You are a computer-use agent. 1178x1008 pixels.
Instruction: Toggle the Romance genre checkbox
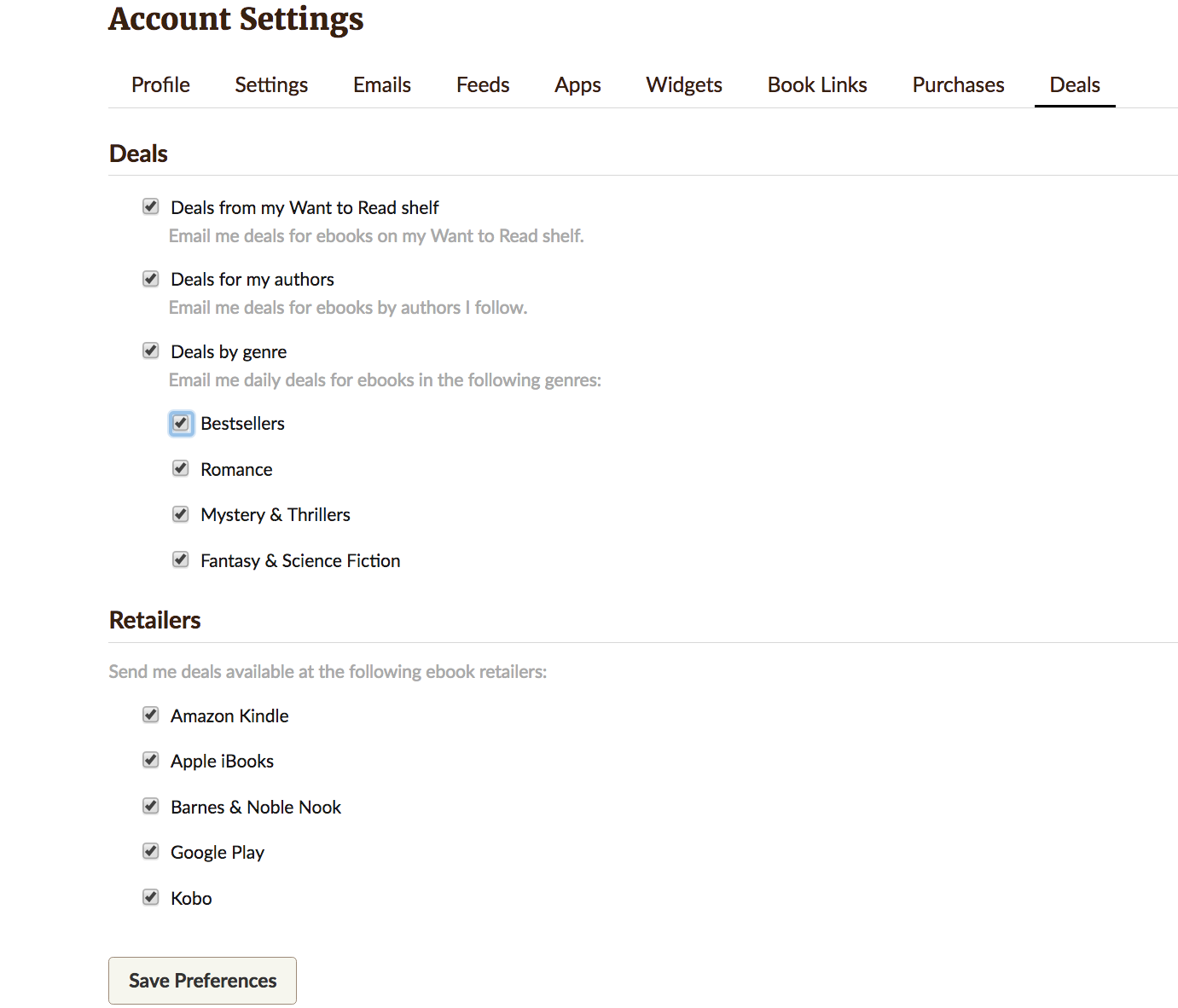[x=181, y=468]
